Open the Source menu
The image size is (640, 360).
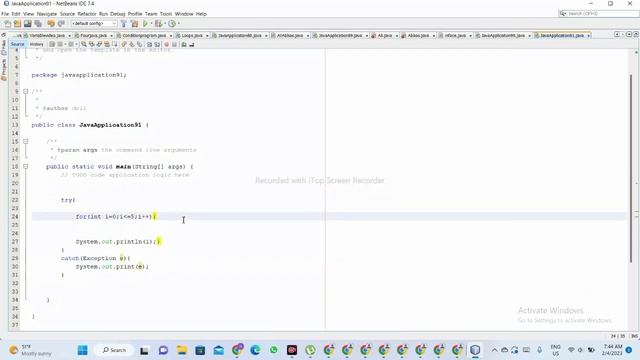click(x=67, y=14)
